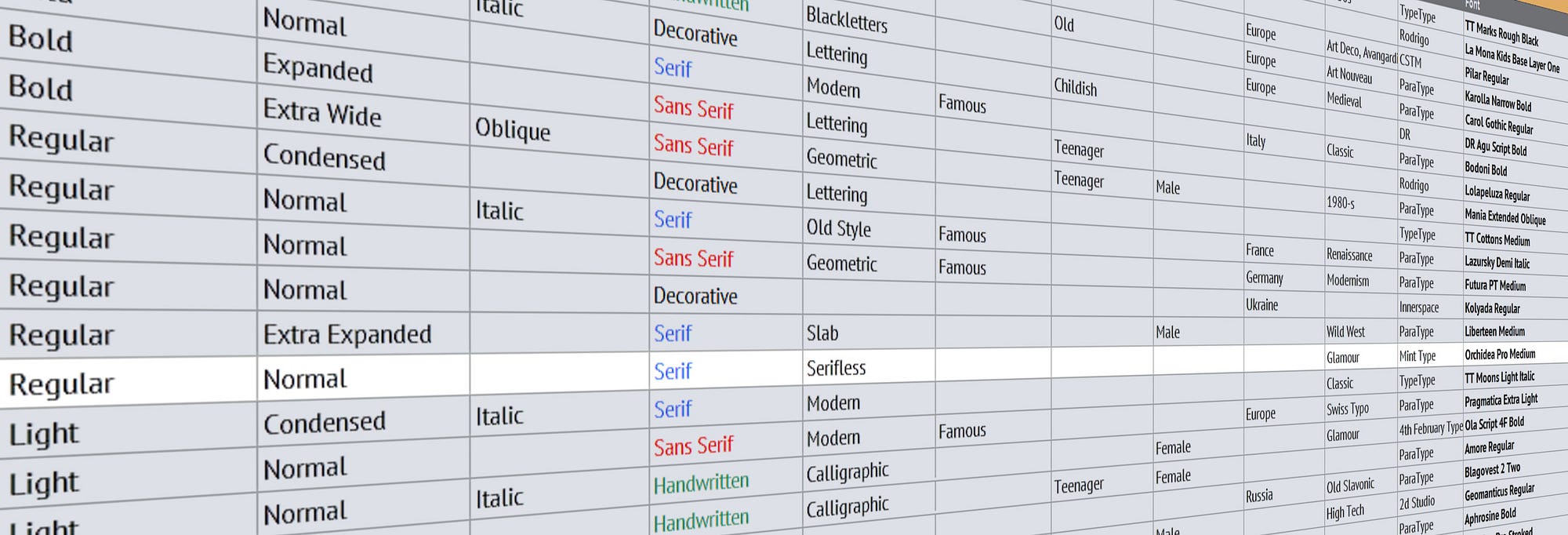The image size is (1568, 535).
Task: Select the Old Slavonic style cell
Action: pos(1350,486)
